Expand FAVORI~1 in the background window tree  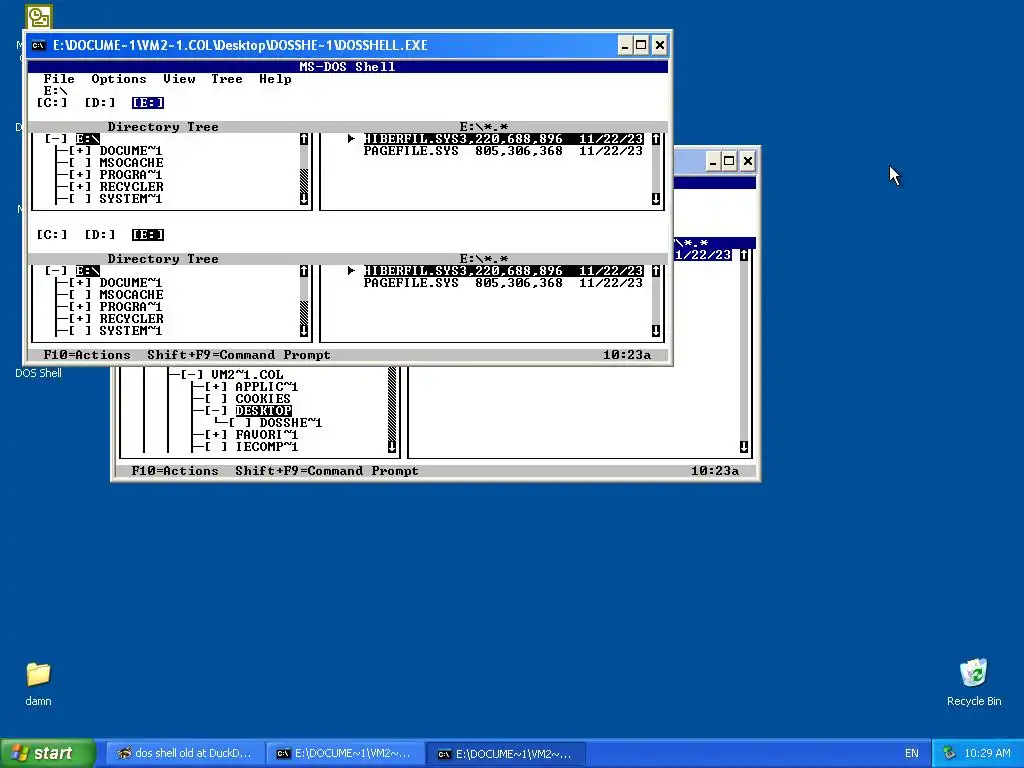216,435
